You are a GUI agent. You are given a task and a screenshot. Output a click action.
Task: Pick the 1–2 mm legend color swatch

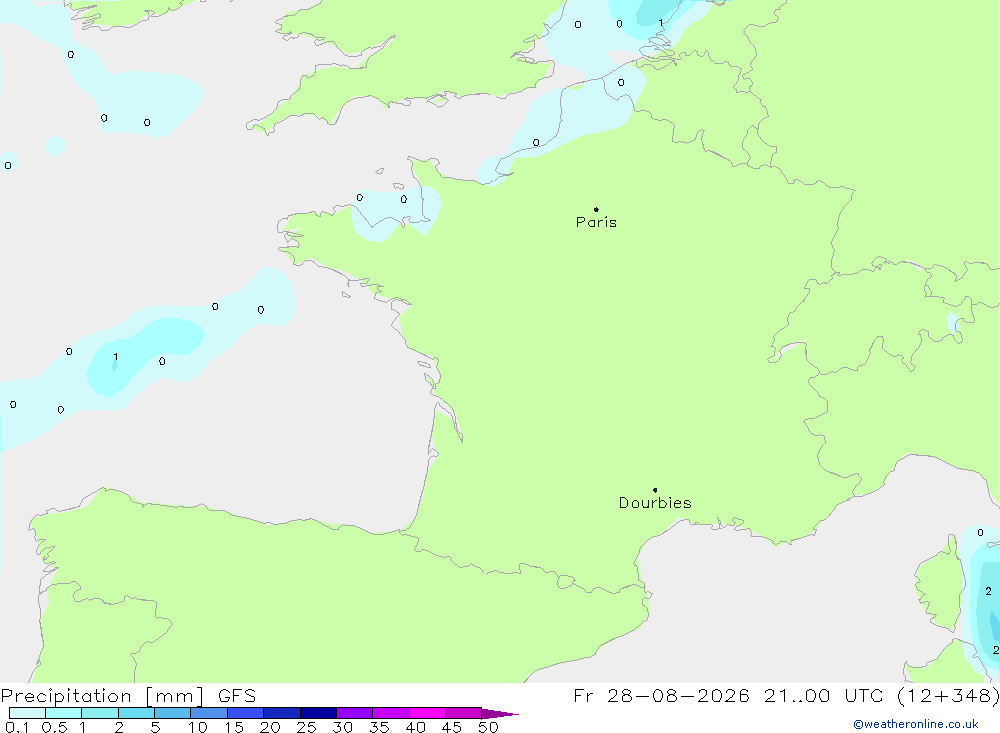click(x=100, y=713)
